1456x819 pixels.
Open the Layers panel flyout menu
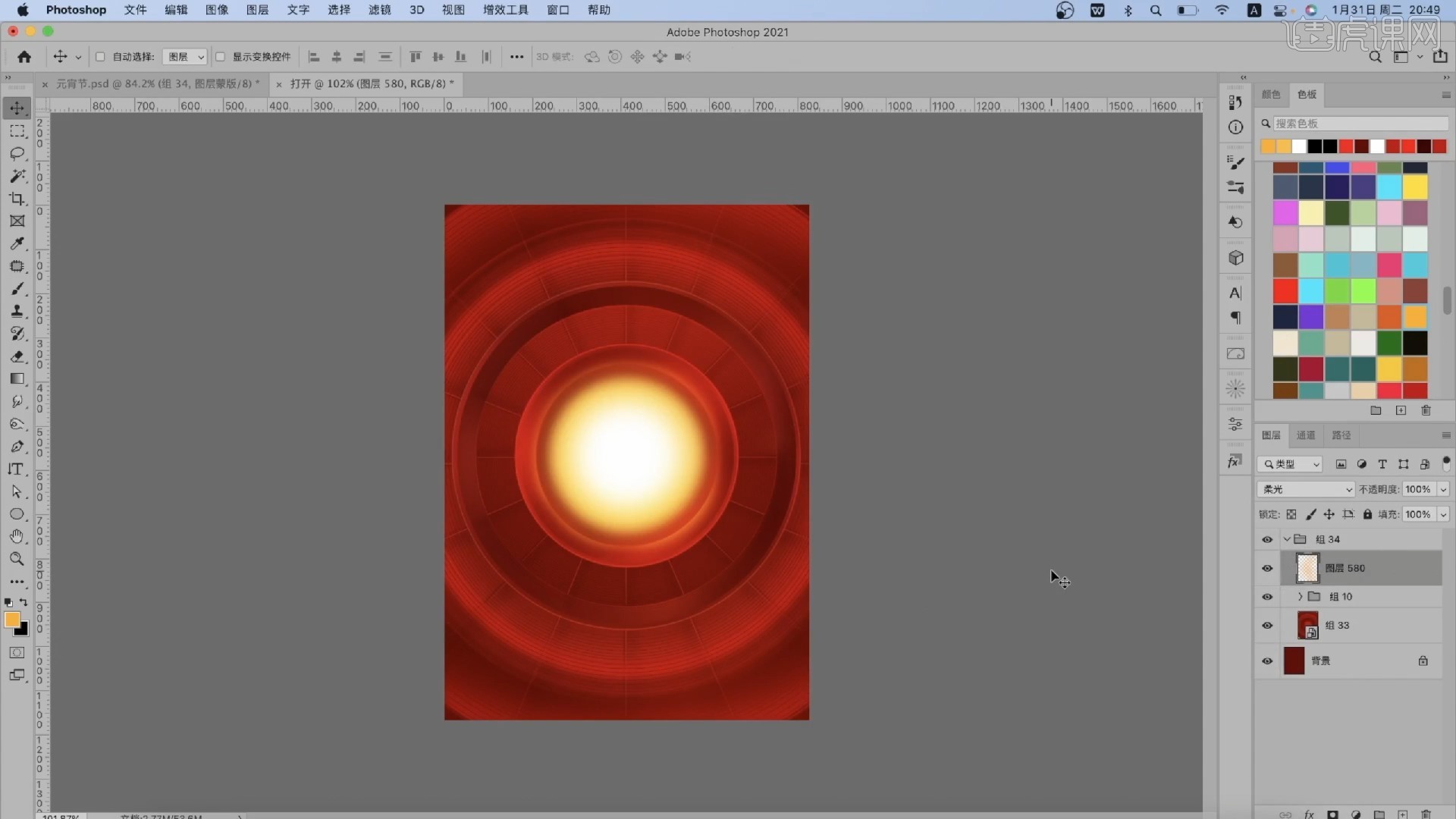pyautogui.click(x=1445, y=435)
